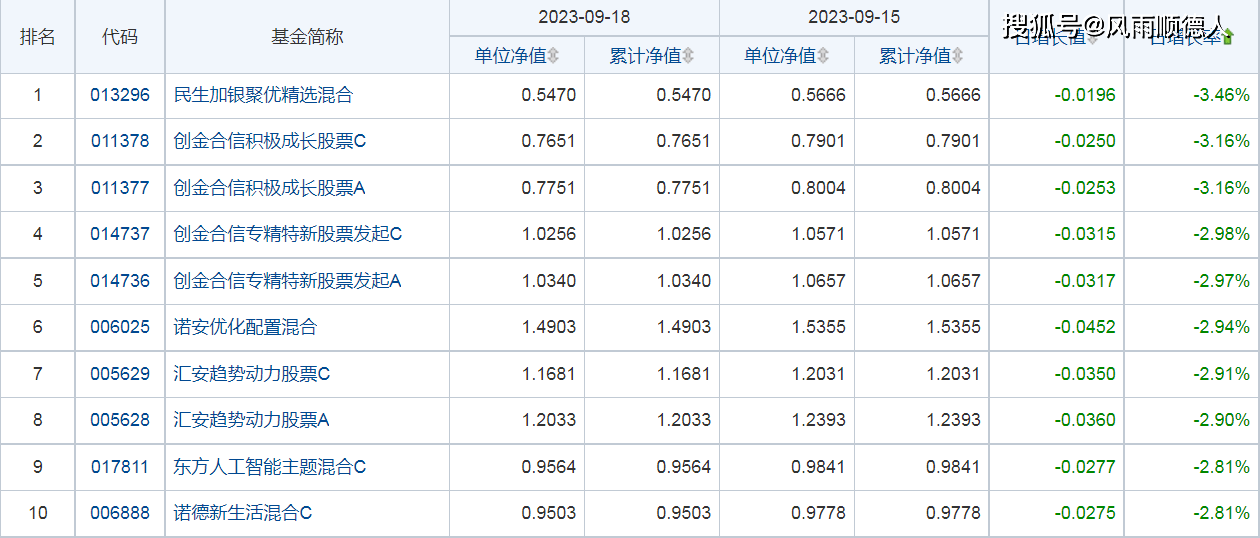
Task: Select fund code 014737
Action: click(120, 235)
